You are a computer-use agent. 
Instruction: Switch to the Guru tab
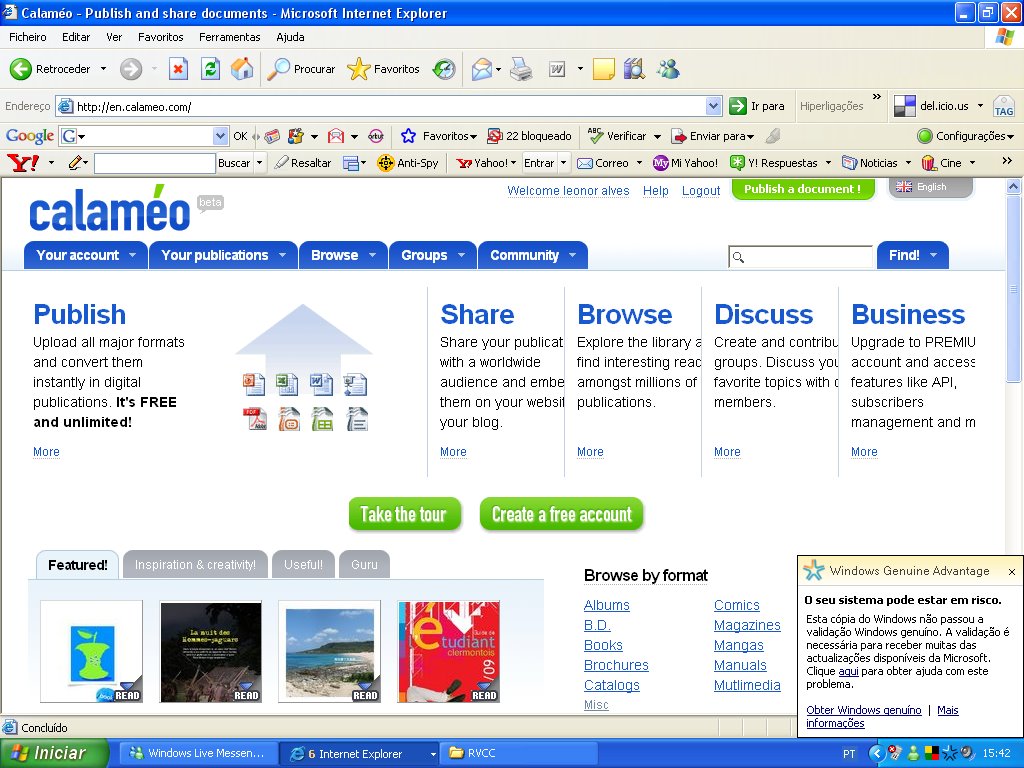tap(364, 565)
